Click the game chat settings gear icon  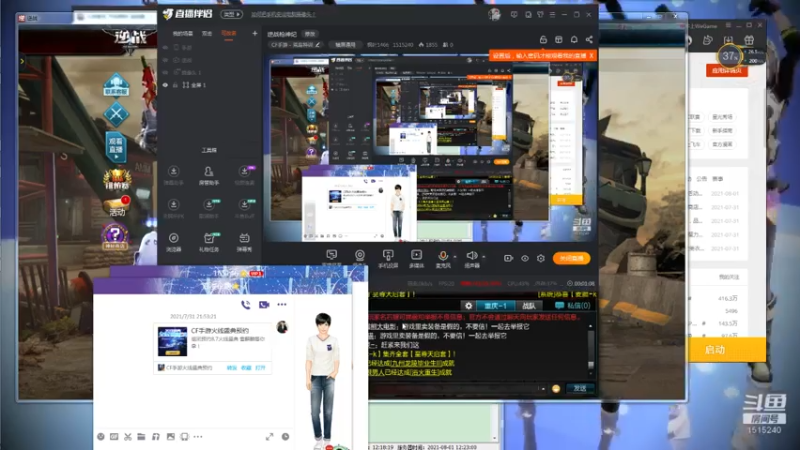[468, 306]
